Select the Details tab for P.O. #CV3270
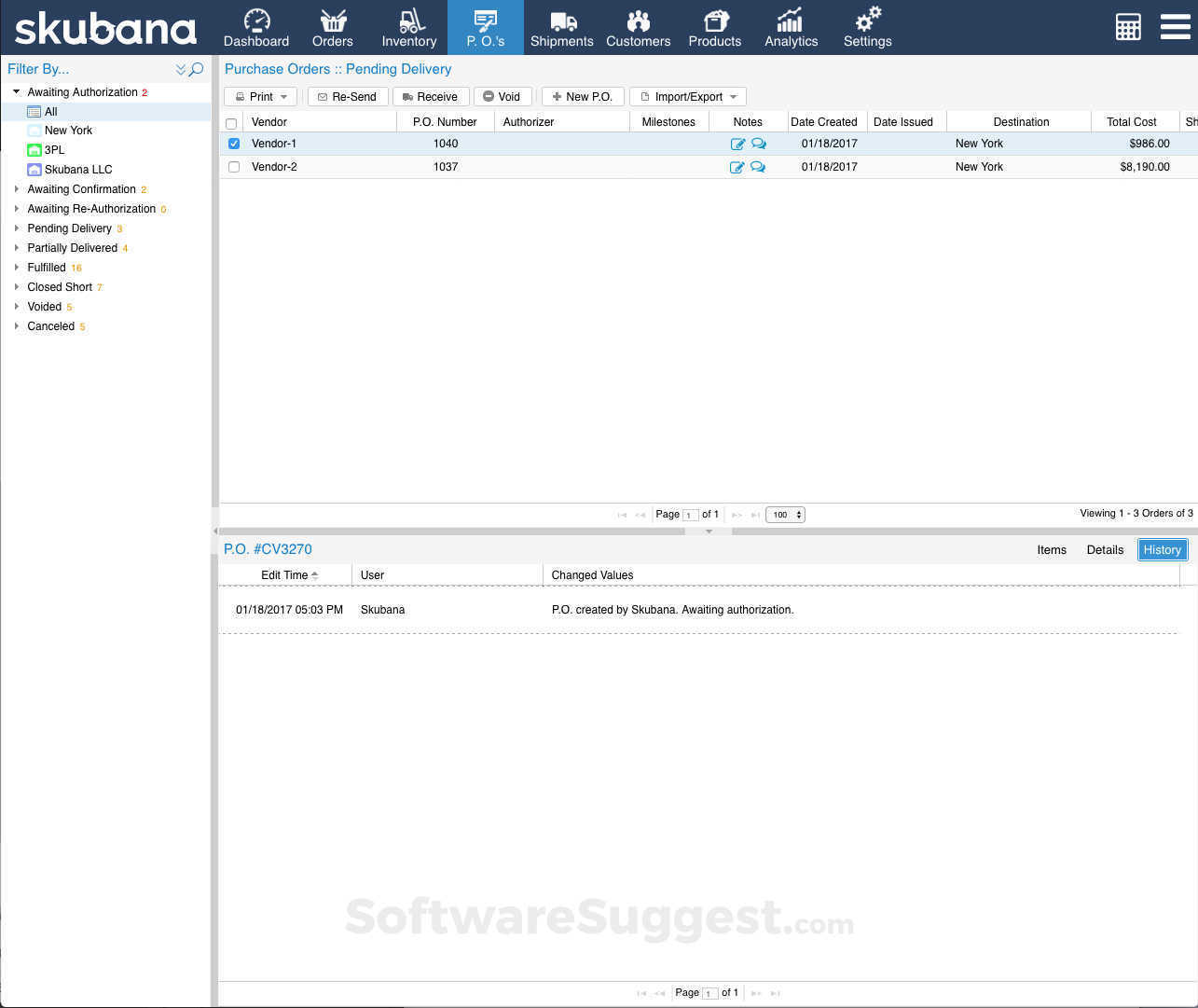The width and height of the screenshot is (1198, 1008). 1105,549
